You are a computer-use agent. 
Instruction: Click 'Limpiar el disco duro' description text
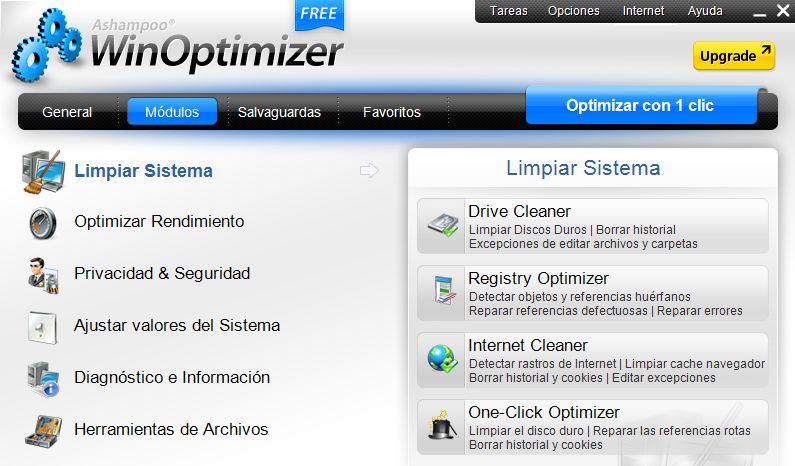point(526,431)
